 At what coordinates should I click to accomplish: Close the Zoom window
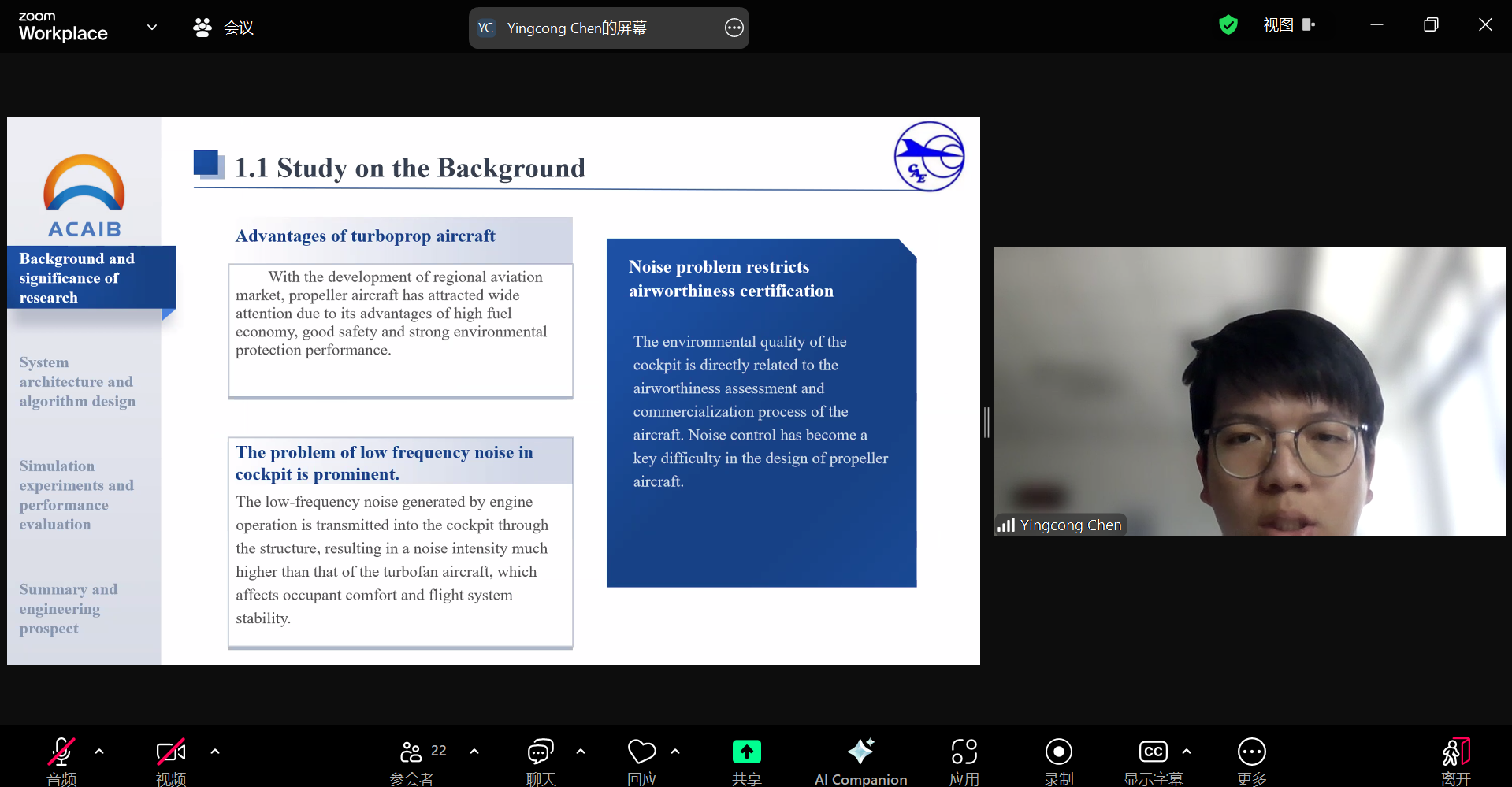click(x=1485, y=25)
